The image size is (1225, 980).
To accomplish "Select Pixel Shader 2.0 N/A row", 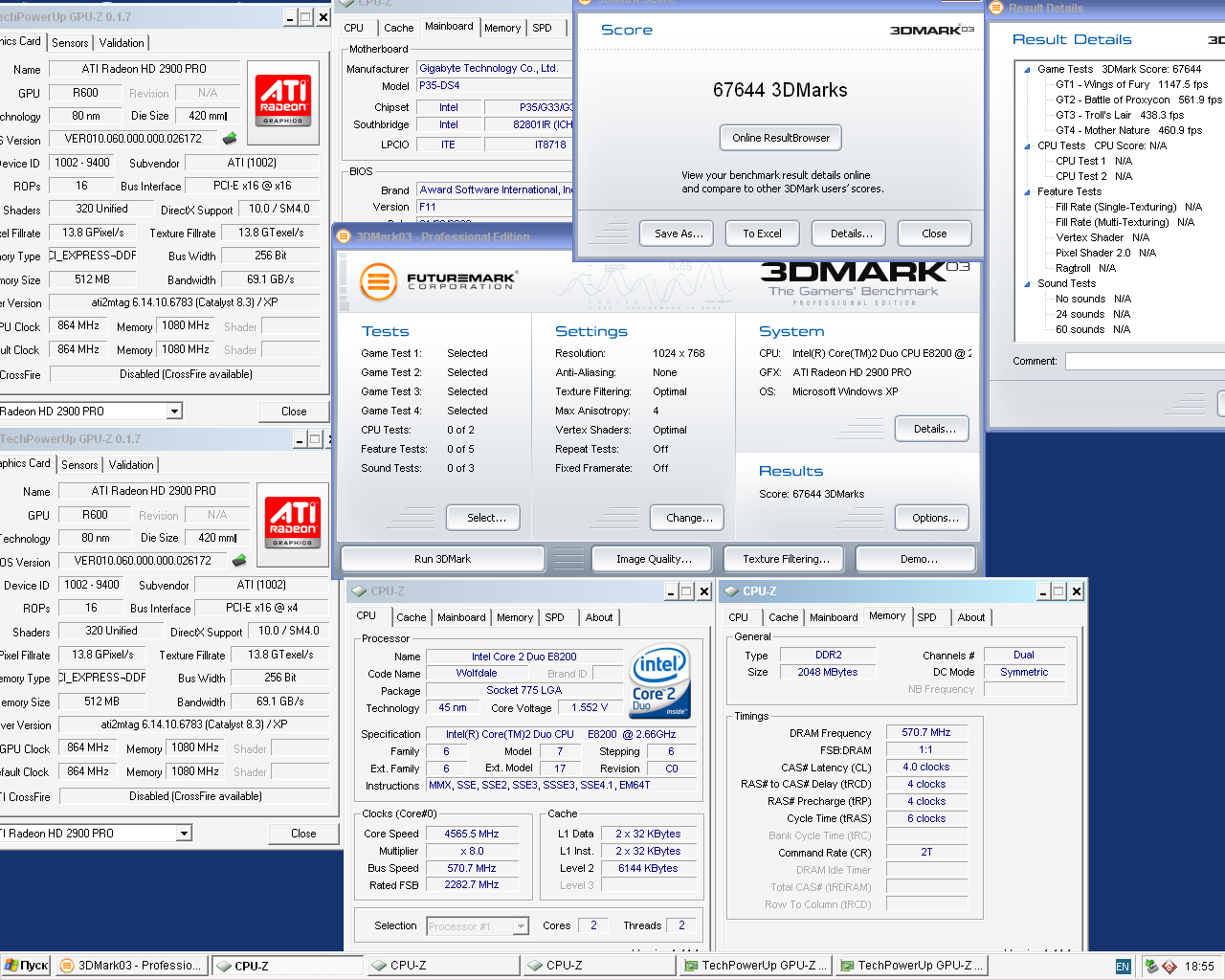I will [x=1105, y=253].
